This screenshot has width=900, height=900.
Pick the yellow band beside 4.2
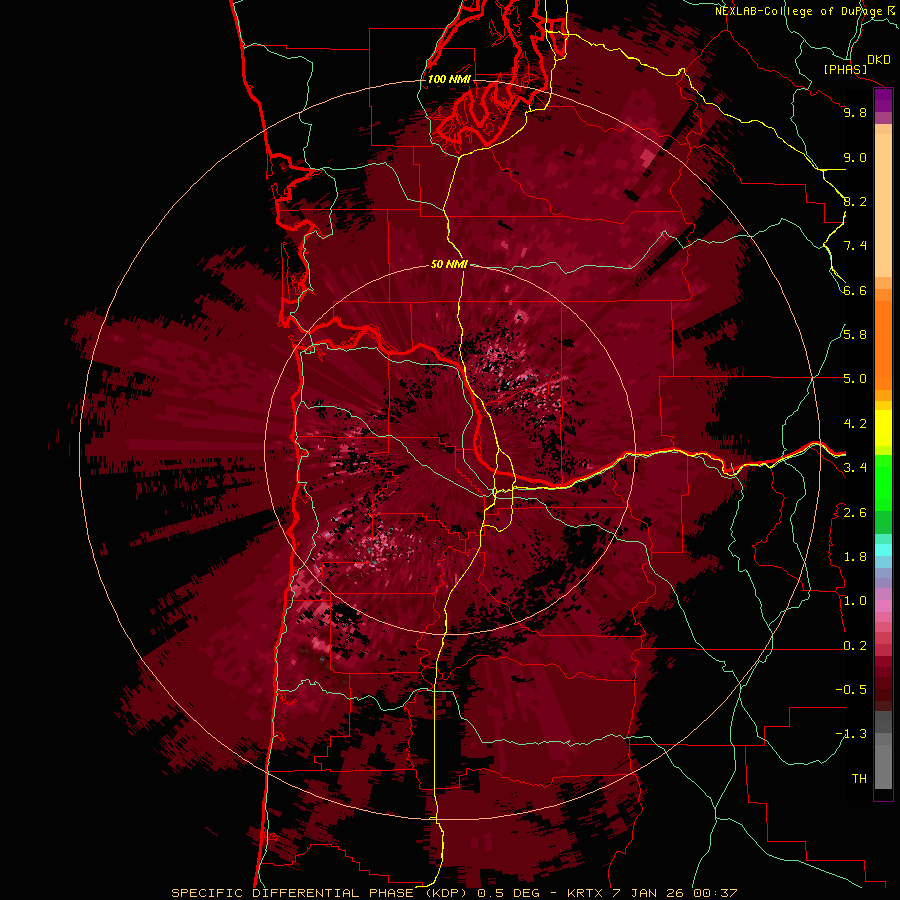pos(883,428)
